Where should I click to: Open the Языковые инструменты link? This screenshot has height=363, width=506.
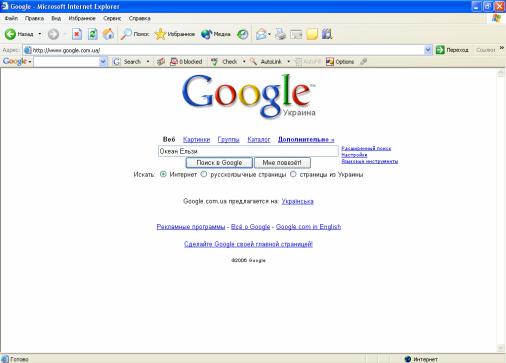point(370,161)
